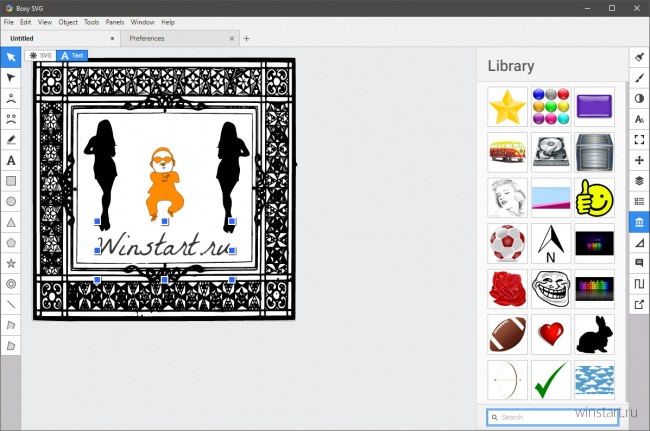
Task: Click the orange dancing figure on canvas
Action: tap(165, 182)
